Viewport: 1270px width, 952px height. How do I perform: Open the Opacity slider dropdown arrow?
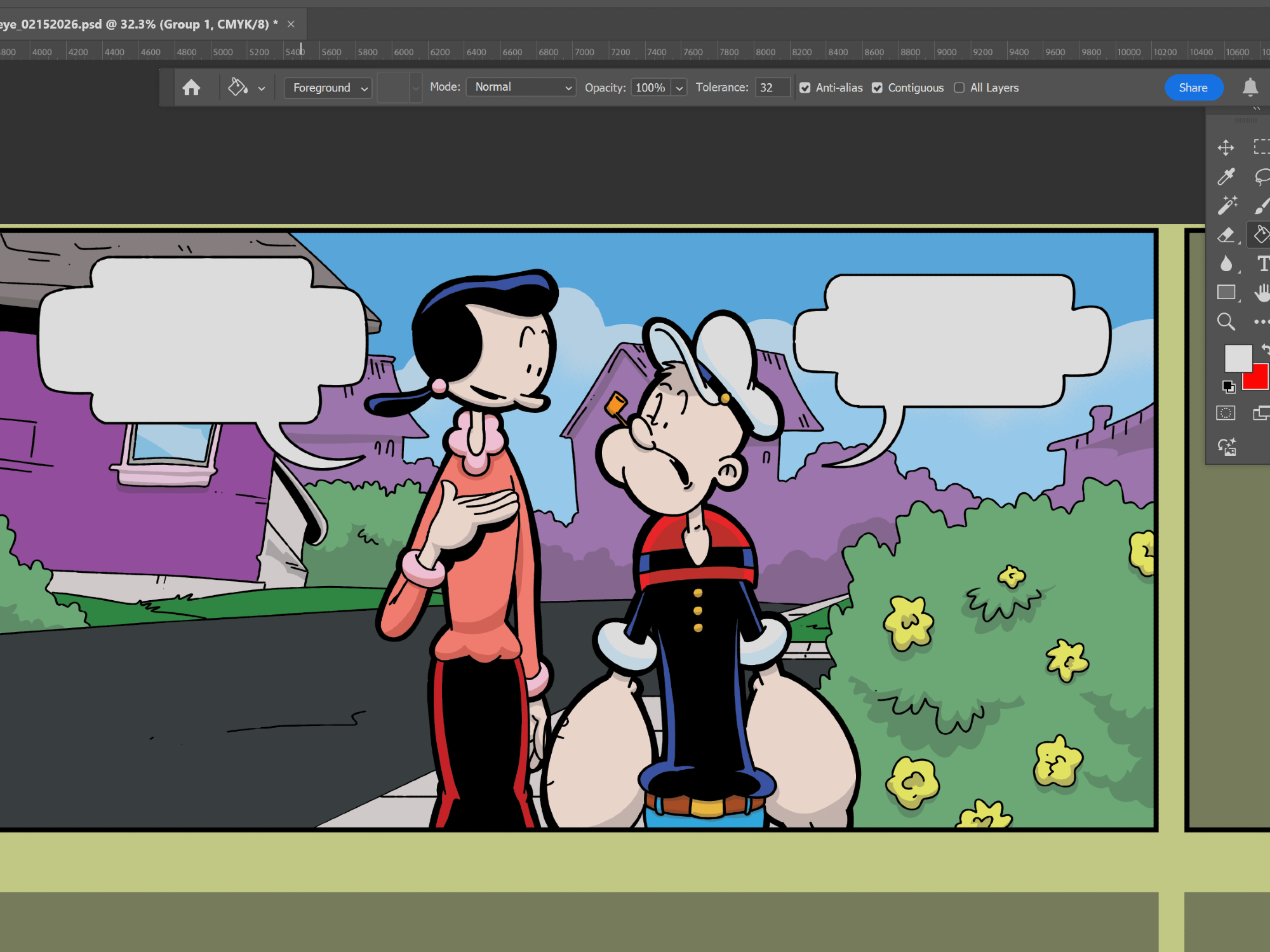tap(679, 88)
